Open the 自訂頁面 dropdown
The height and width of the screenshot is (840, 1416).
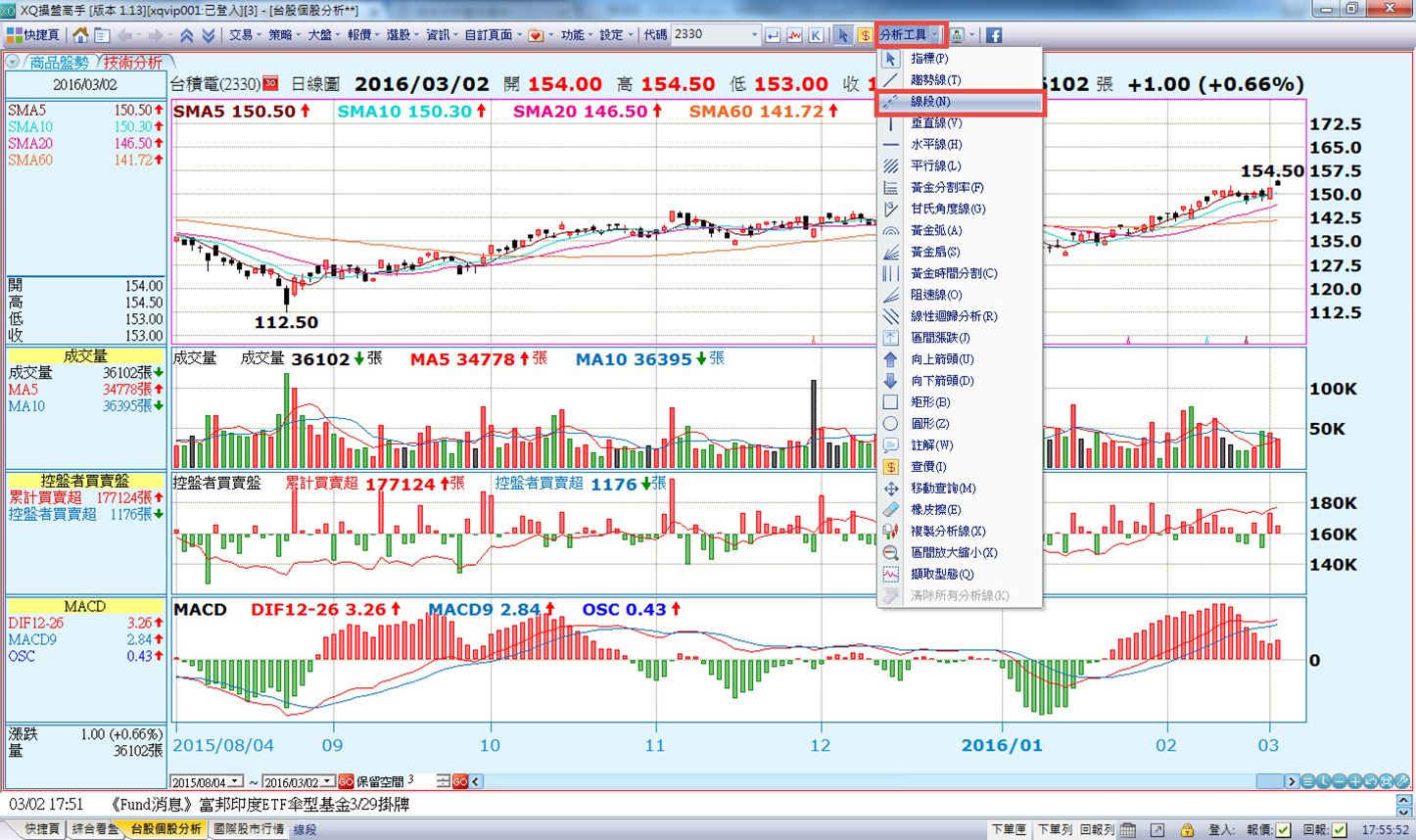(493, 35)
